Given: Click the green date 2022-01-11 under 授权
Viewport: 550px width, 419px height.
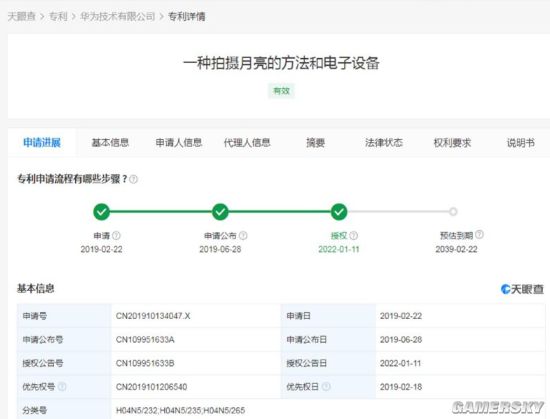Looking at the screenshot, I should coord(339,249).
